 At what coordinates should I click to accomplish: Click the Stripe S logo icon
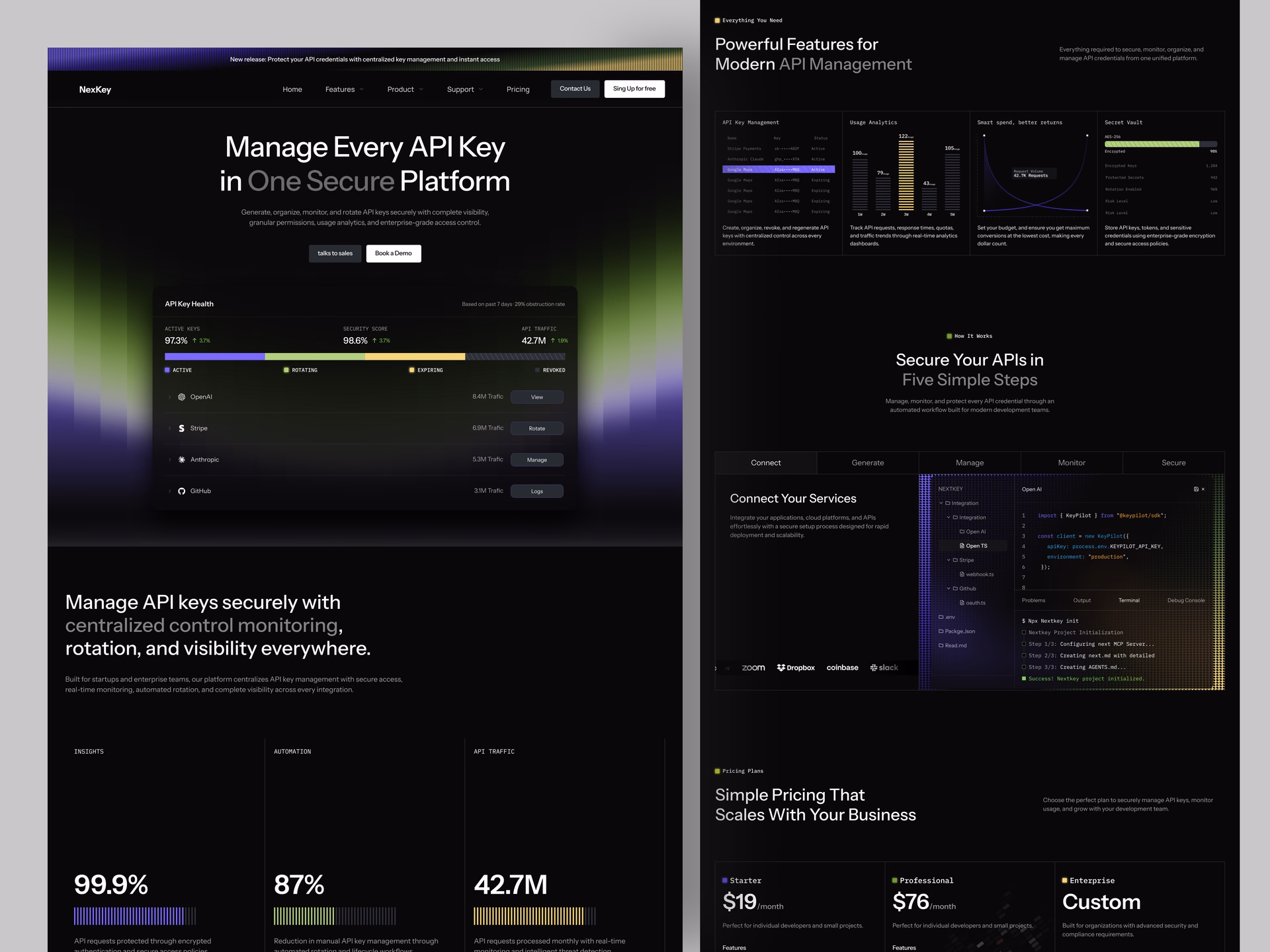point(181,428)
